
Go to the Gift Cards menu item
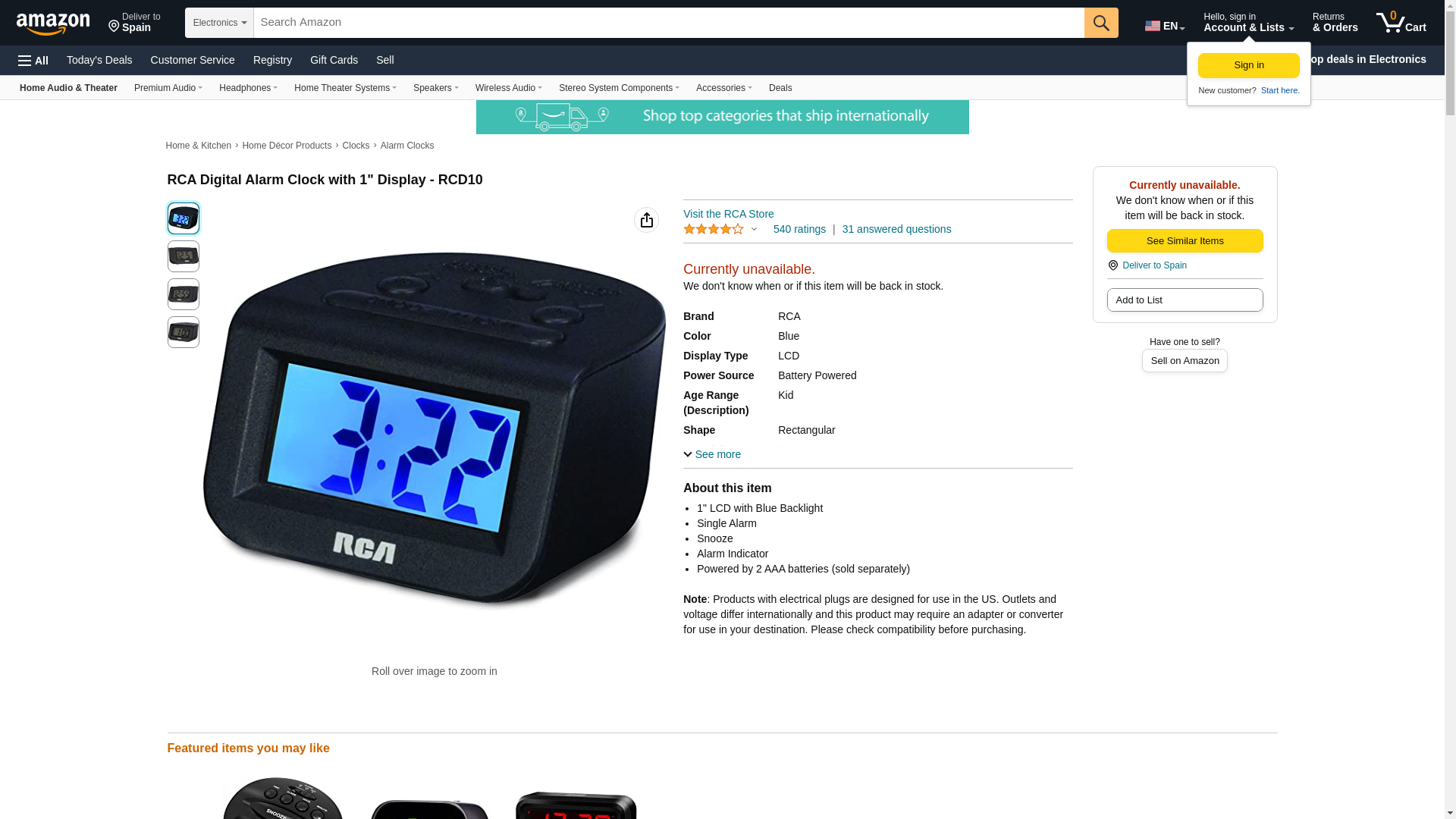[x=334, y=60]
